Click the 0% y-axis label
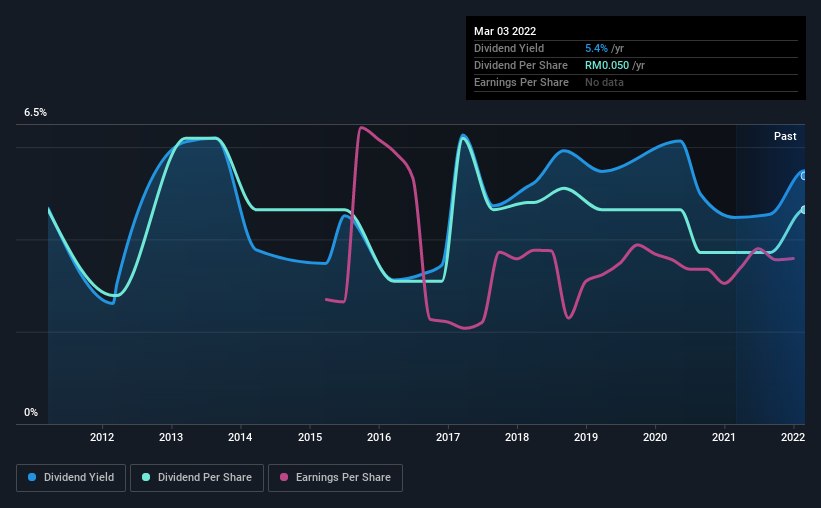Viewport: 821px width, 508px height. pyautogui.click(x=31, y=412)
